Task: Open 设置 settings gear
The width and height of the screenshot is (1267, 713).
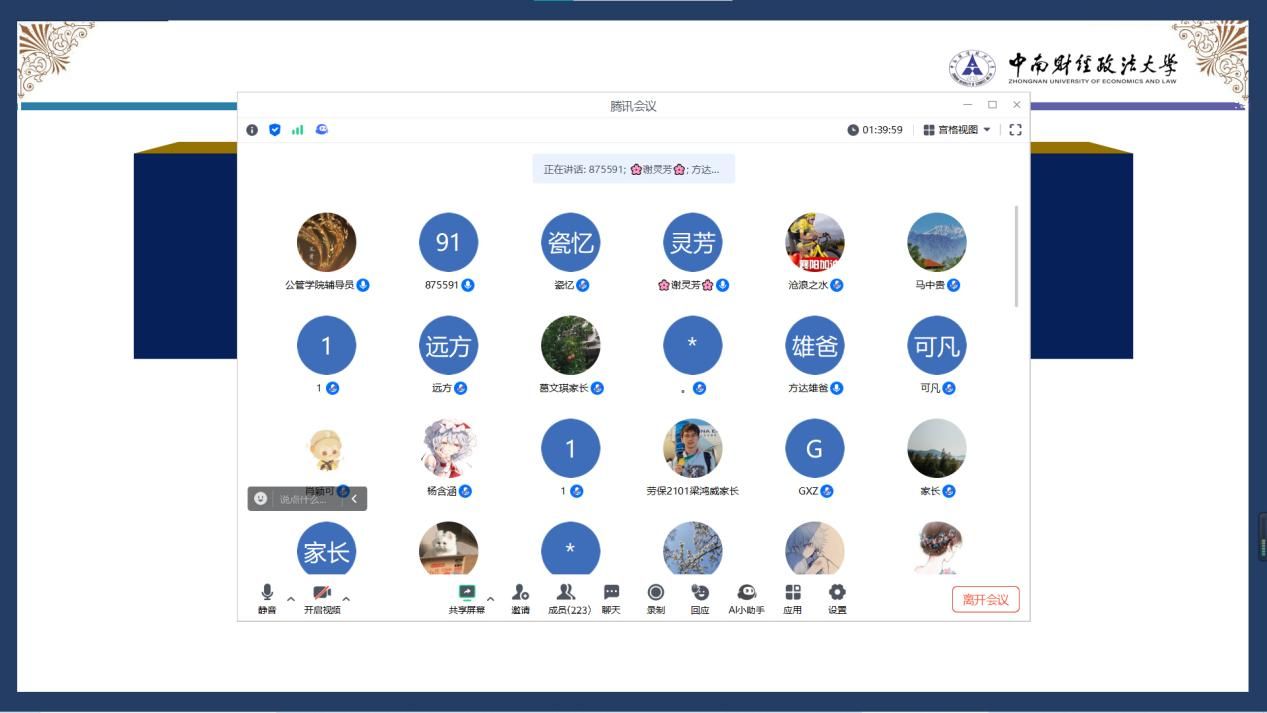Action: coord(837,598)
